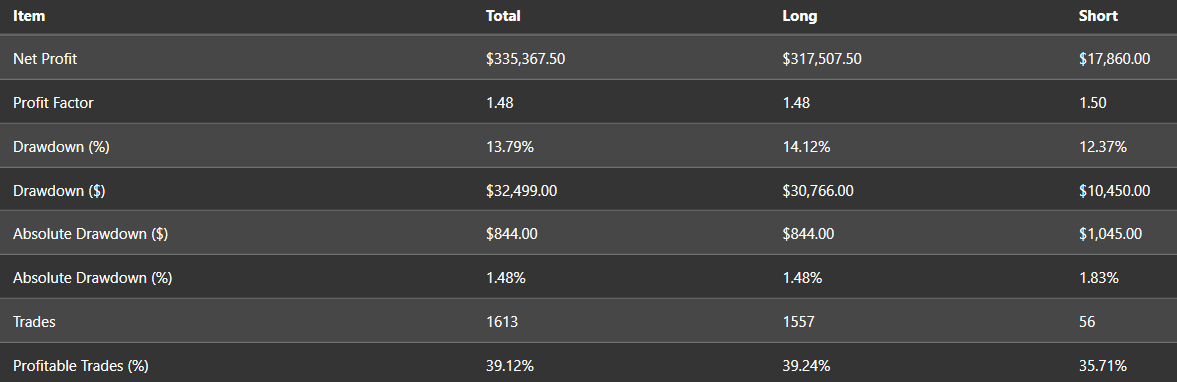Select the Profit Factor row label
Viewport: 1177px width, 382px height.
[x=53, y=103]
